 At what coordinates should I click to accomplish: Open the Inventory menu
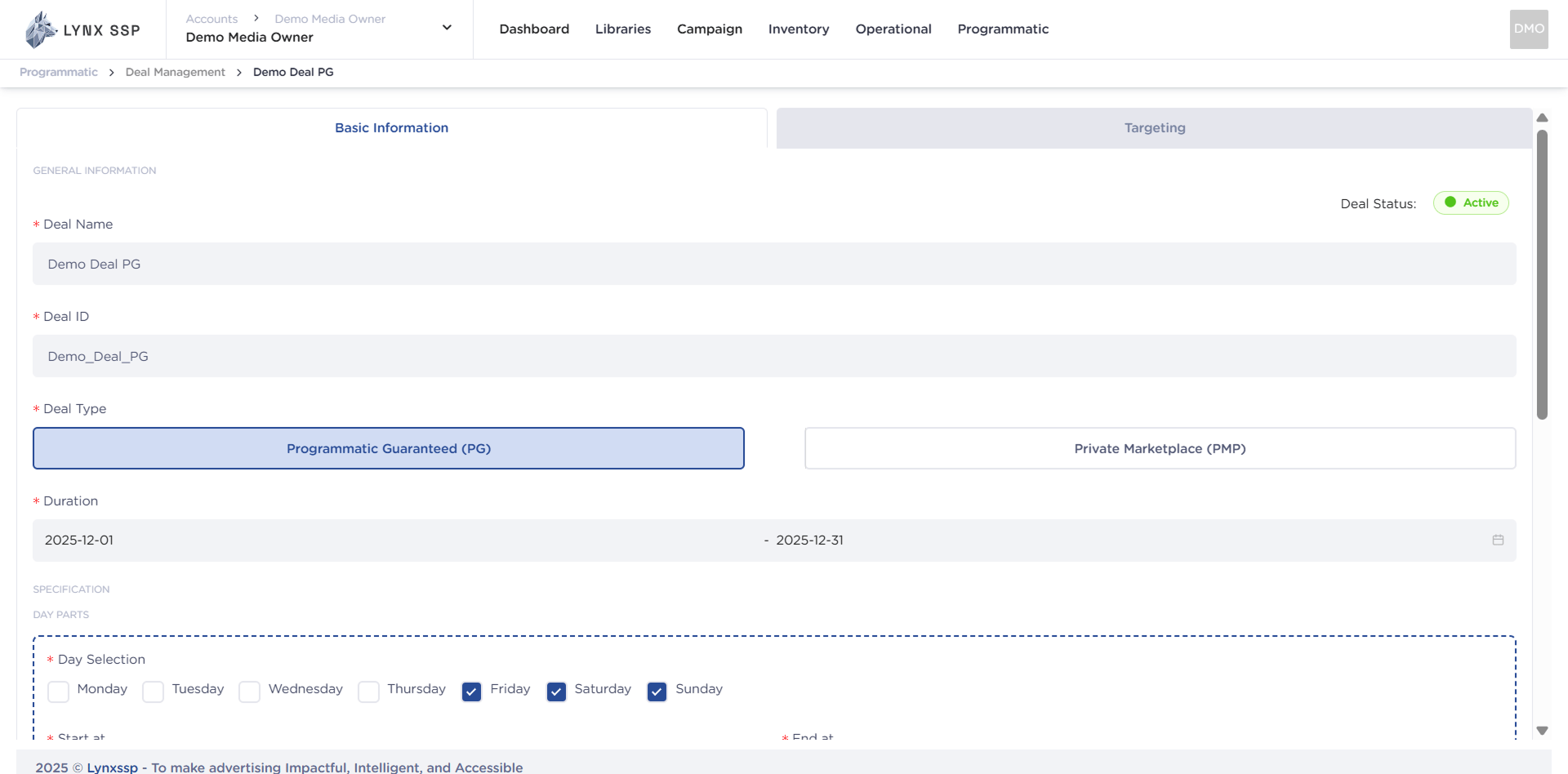click(x=799, y=29)
